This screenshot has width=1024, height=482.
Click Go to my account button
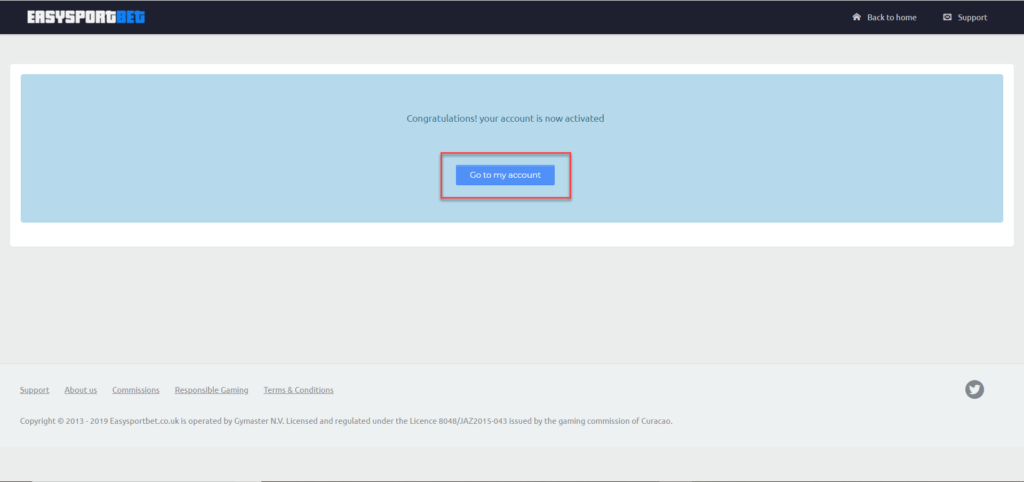click(x=505, y=175)
